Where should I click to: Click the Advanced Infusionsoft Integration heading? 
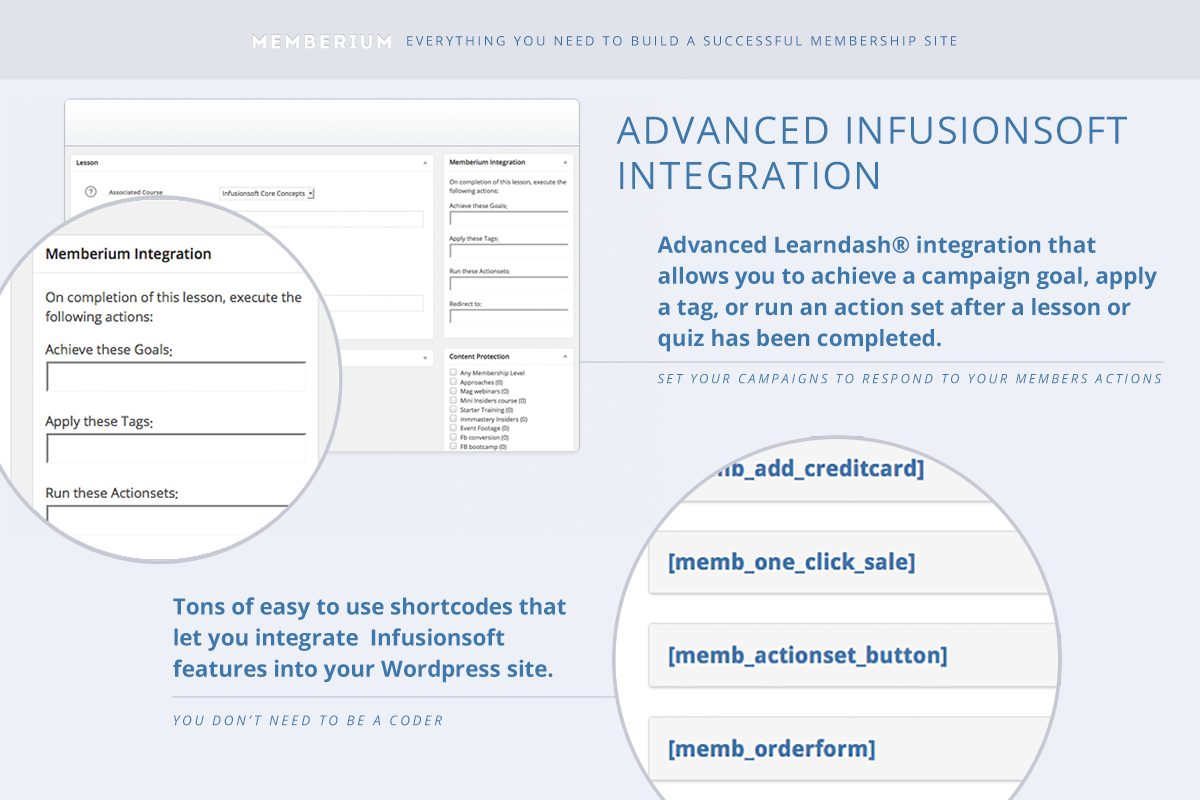coord(872,153)
